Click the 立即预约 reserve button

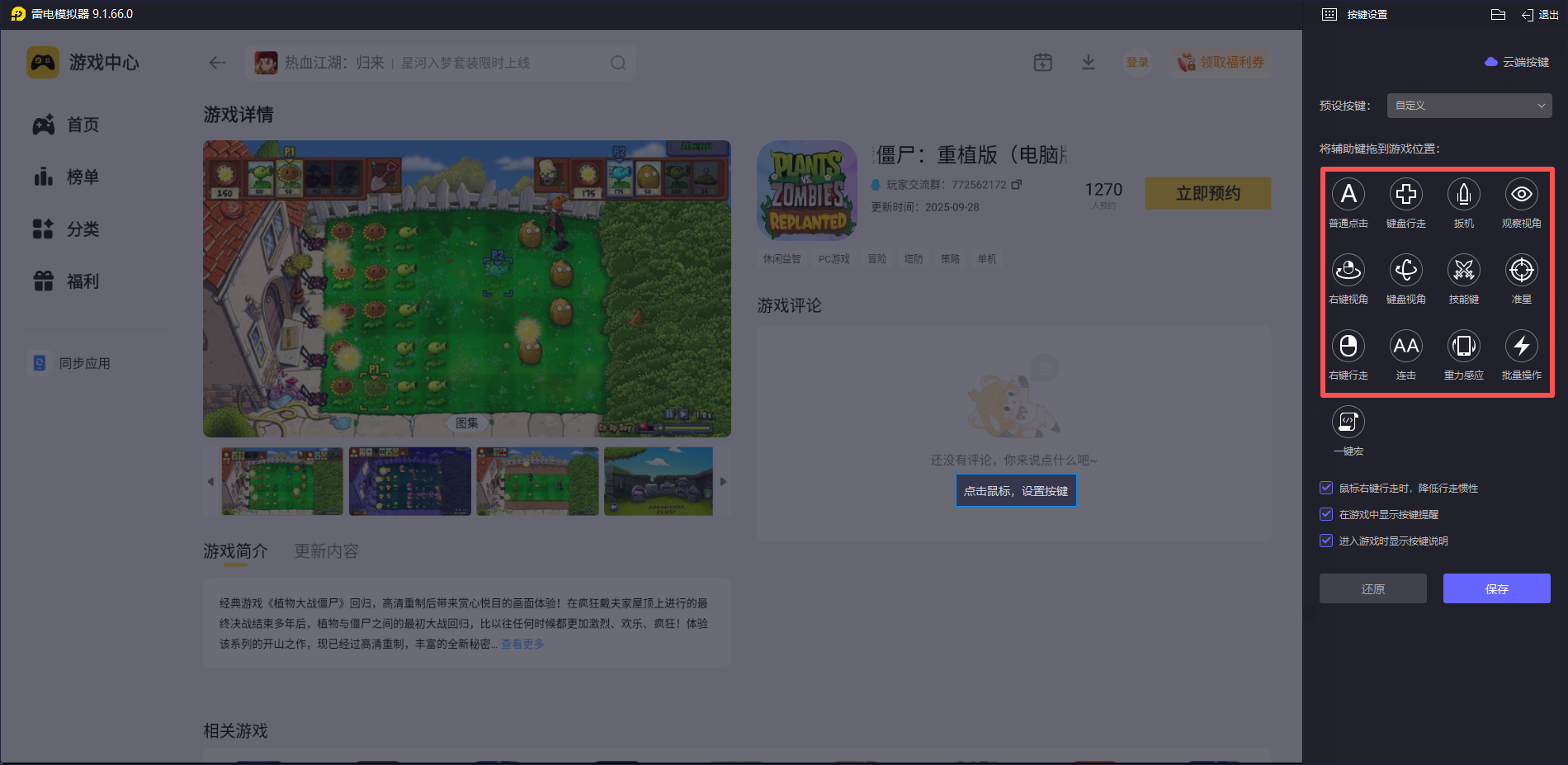pos(1208,193)
